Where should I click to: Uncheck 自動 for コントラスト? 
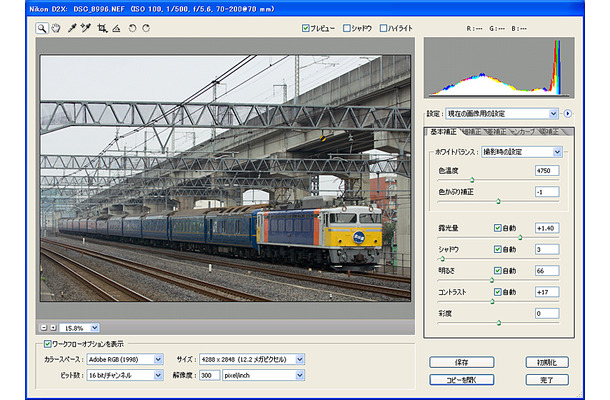[498, 292]
